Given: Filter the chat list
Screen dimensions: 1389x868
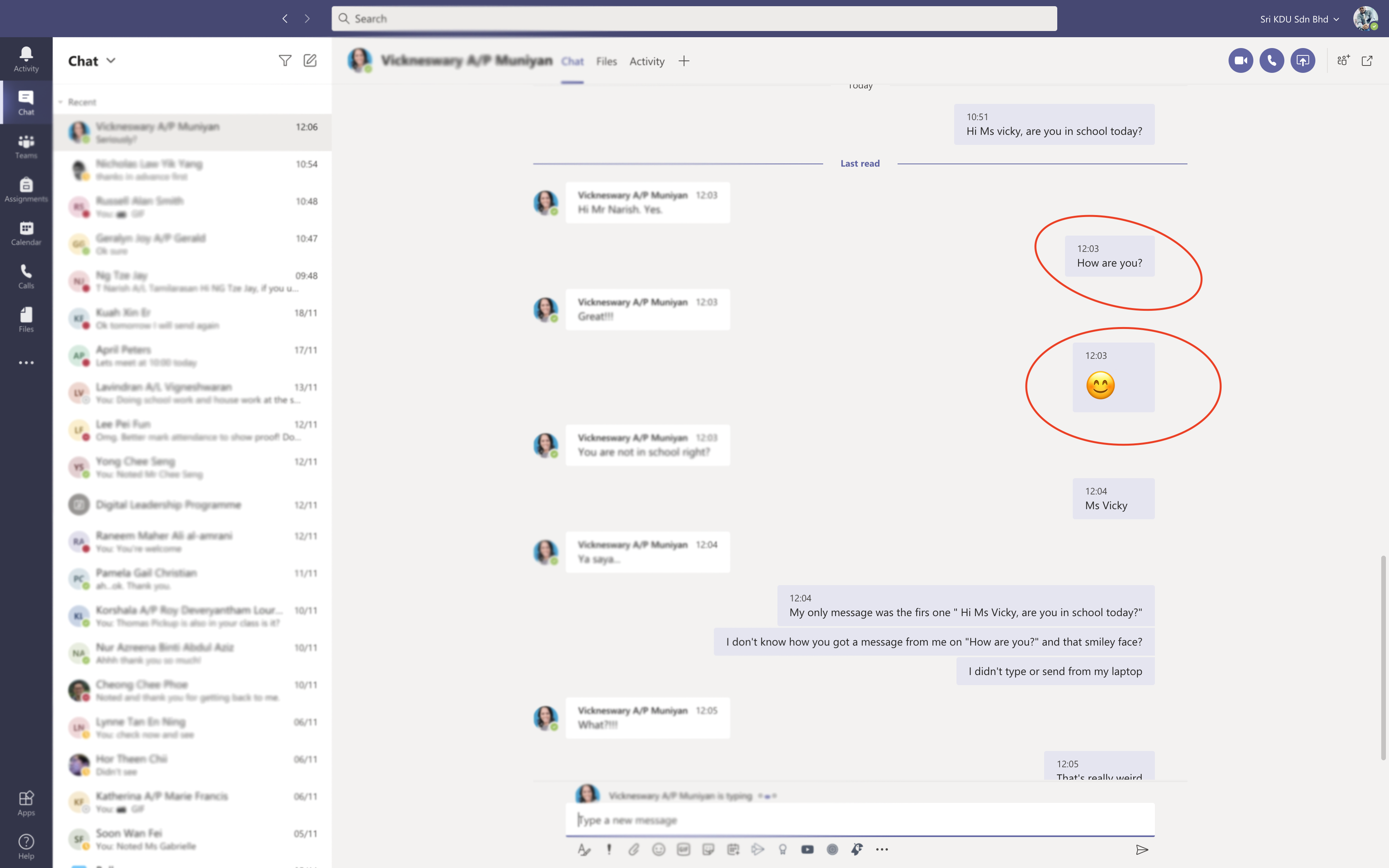Looking at the screenshot, I should pyautogui.click(x=285, y=60).
